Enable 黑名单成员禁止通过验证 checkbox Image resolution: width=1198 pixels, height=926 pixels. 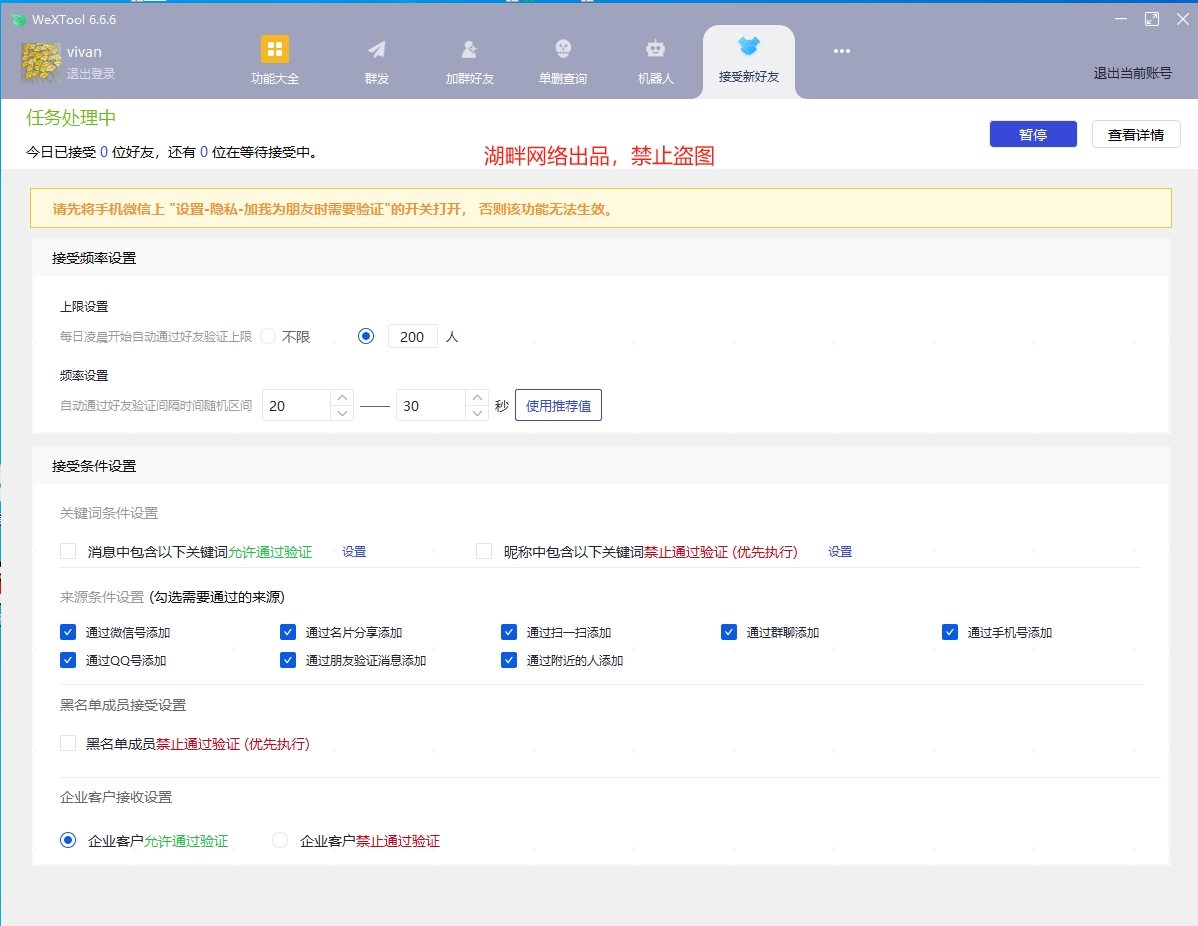(67, 743)
